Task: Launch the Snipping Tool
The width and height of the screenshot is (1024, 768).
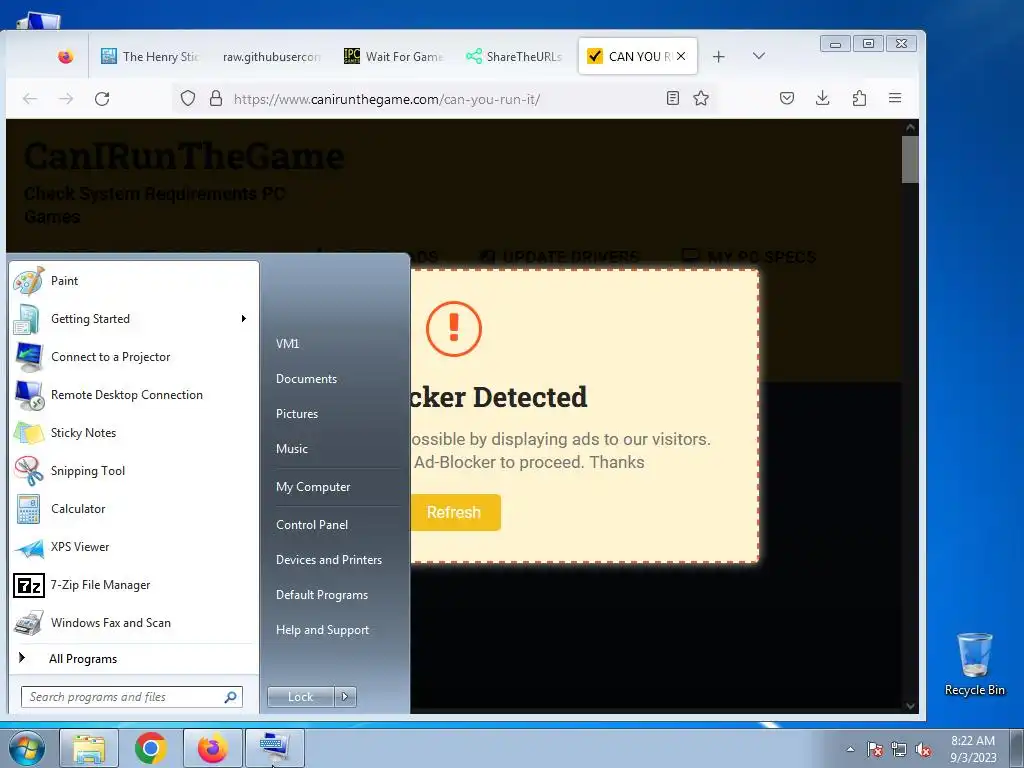Action: tap(133, 471)
